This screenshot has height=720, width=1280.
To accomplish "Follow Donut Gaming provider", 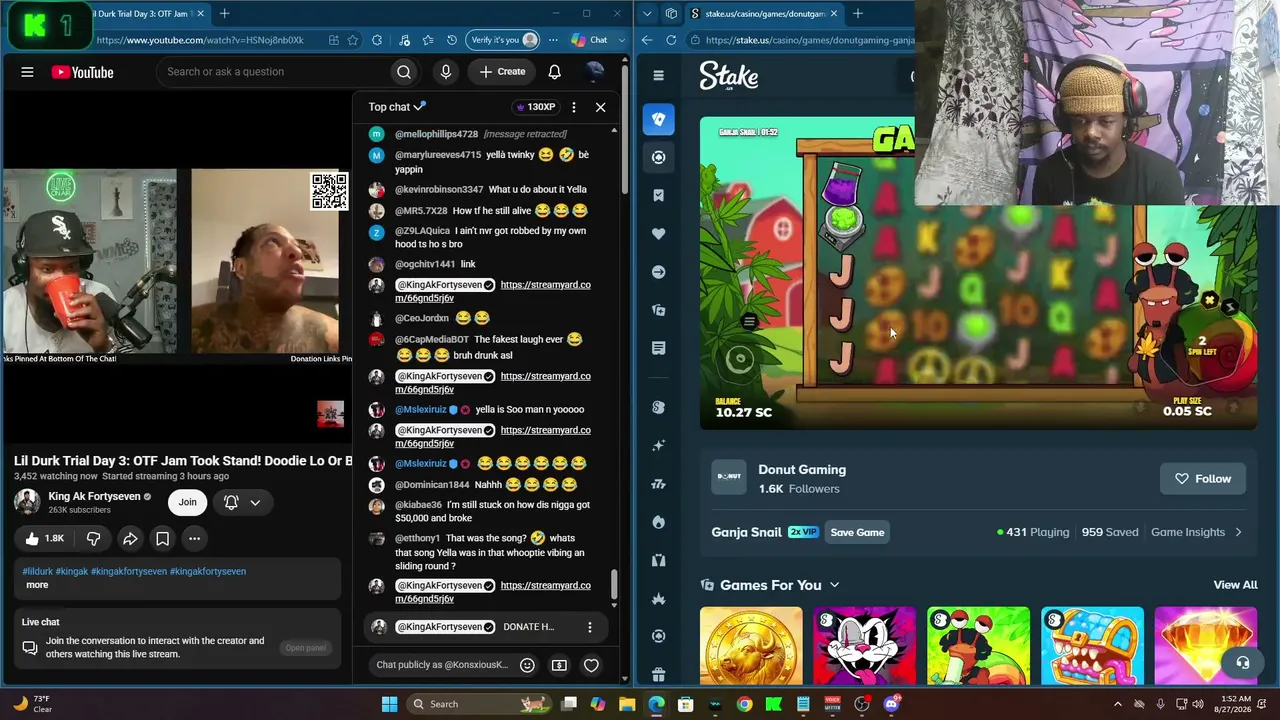I will point(1203,479).
